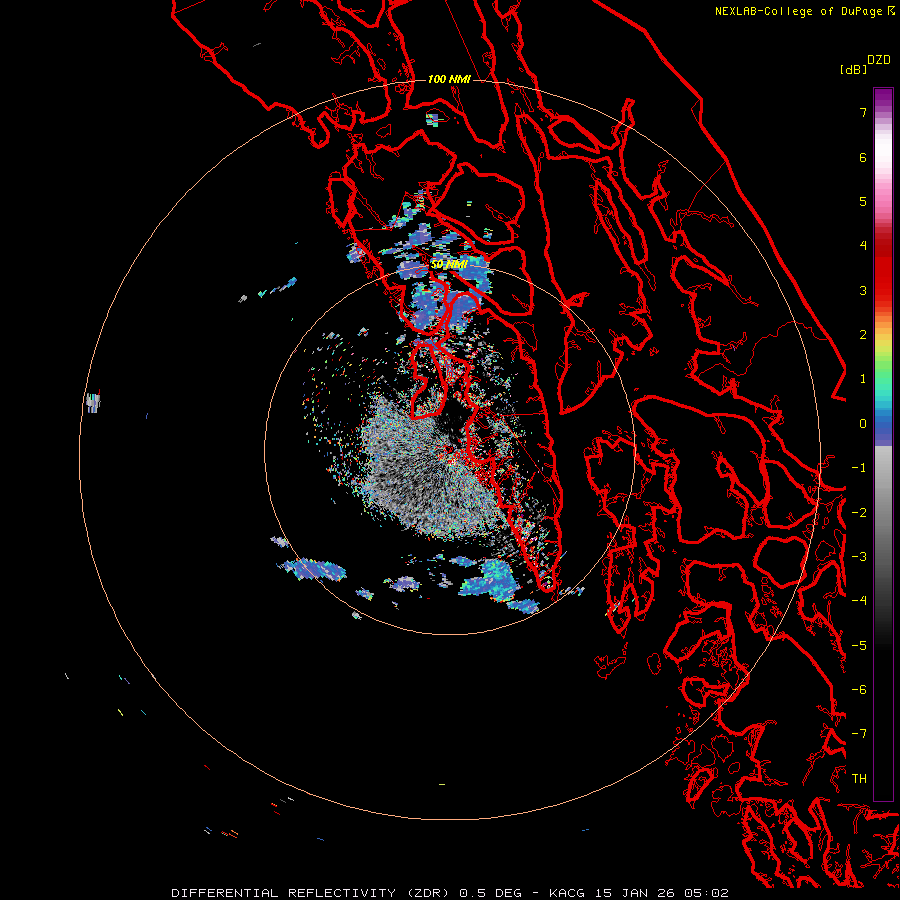Viewport: 900px width, 900px height.
Task: Click the 50 NMI range ring label
Action: coord(449,265)
